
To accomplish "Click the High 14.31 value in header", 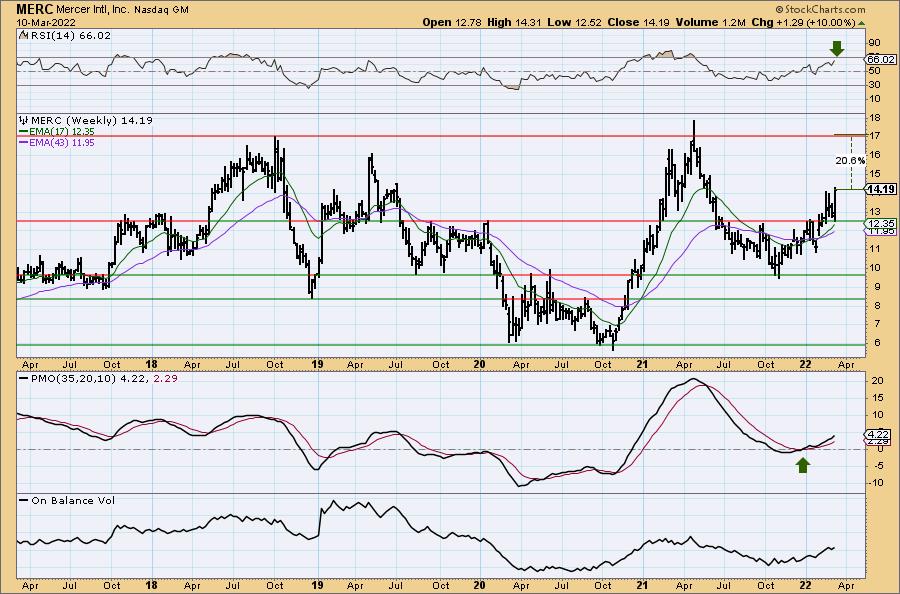I will [x=514, y=22].
